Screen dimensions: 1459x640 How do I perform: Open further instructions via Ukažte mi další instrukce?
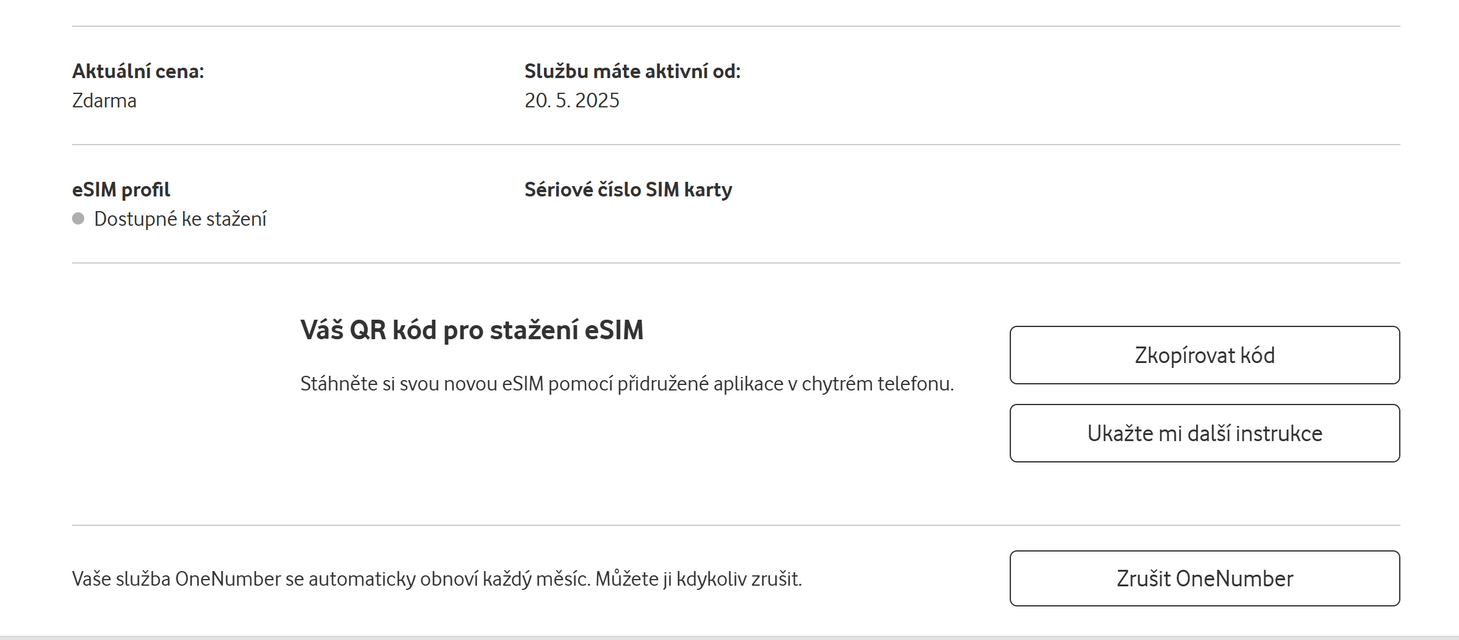coord(1204,433)
